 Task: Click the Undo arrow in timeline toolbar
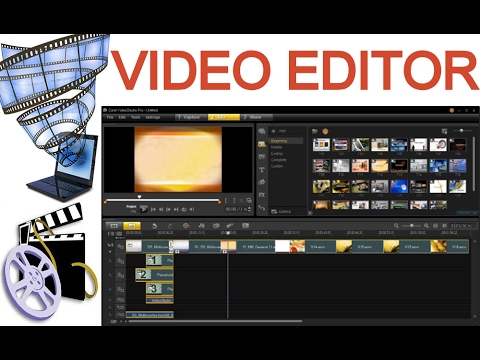coord(154,226)
